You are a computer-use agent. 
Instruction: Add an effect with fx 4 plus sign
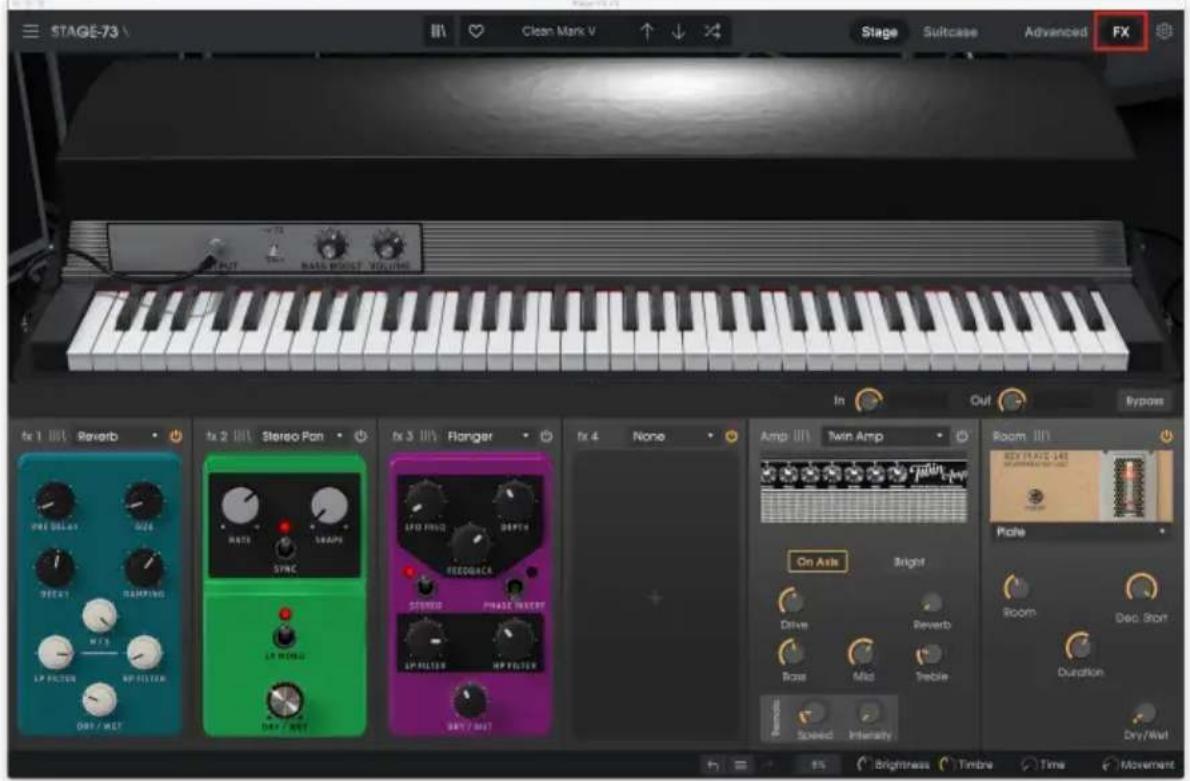[656, 598]
